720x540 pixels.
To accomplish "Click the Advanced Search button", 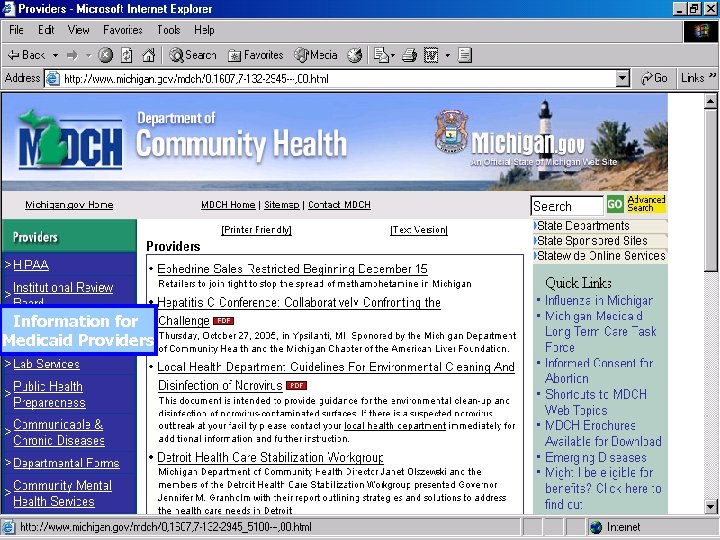I will [646, 204].
